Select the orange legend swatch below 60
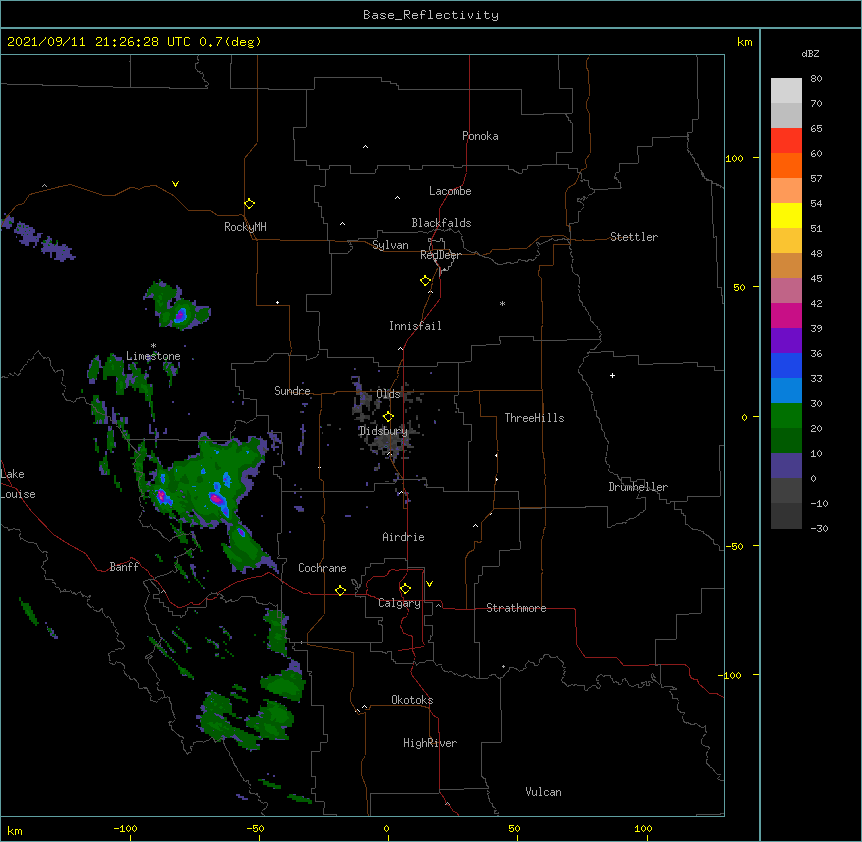This screenshot has width=862, height=842. pyautogui.click(x=786, y=165)
